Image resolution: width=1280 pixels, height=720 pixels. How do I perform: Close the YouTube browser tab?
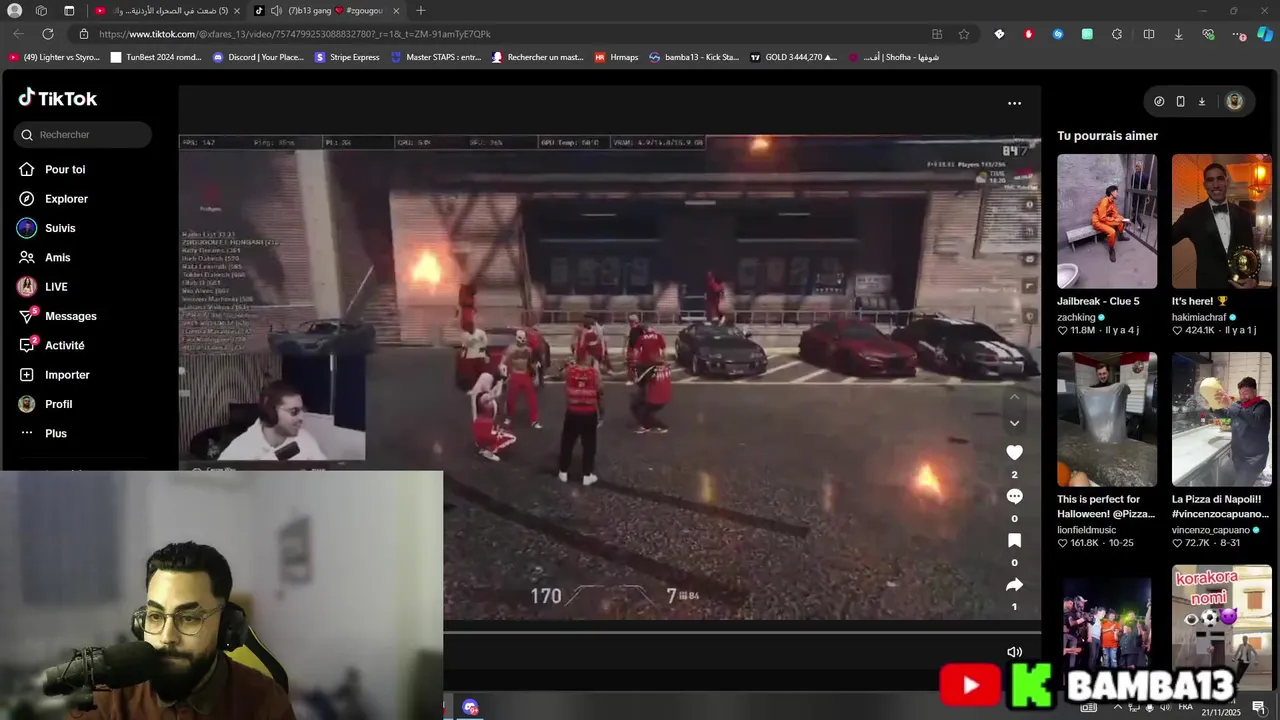[x=237, y=10]
